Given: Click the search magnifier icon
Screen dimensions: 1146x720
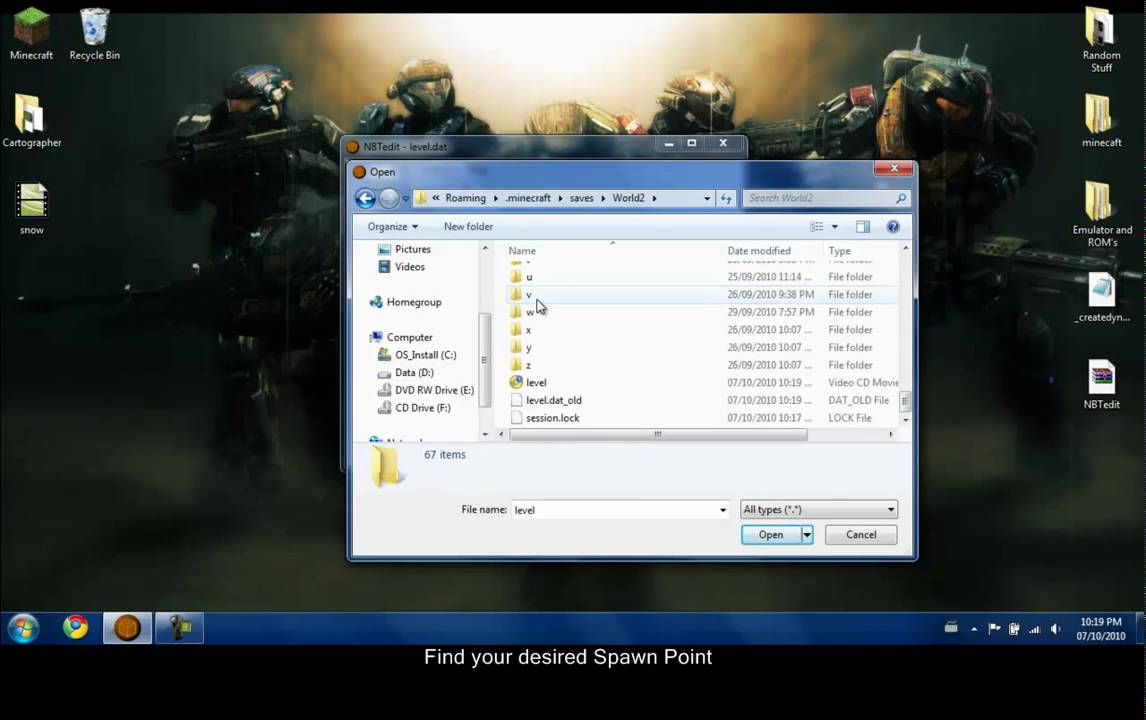Looking at the screenshot, I should coord(900,198).
